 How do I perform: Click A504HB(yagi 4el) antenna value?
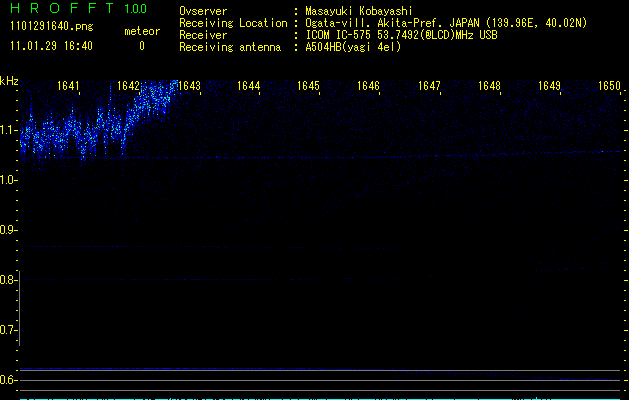353,47
